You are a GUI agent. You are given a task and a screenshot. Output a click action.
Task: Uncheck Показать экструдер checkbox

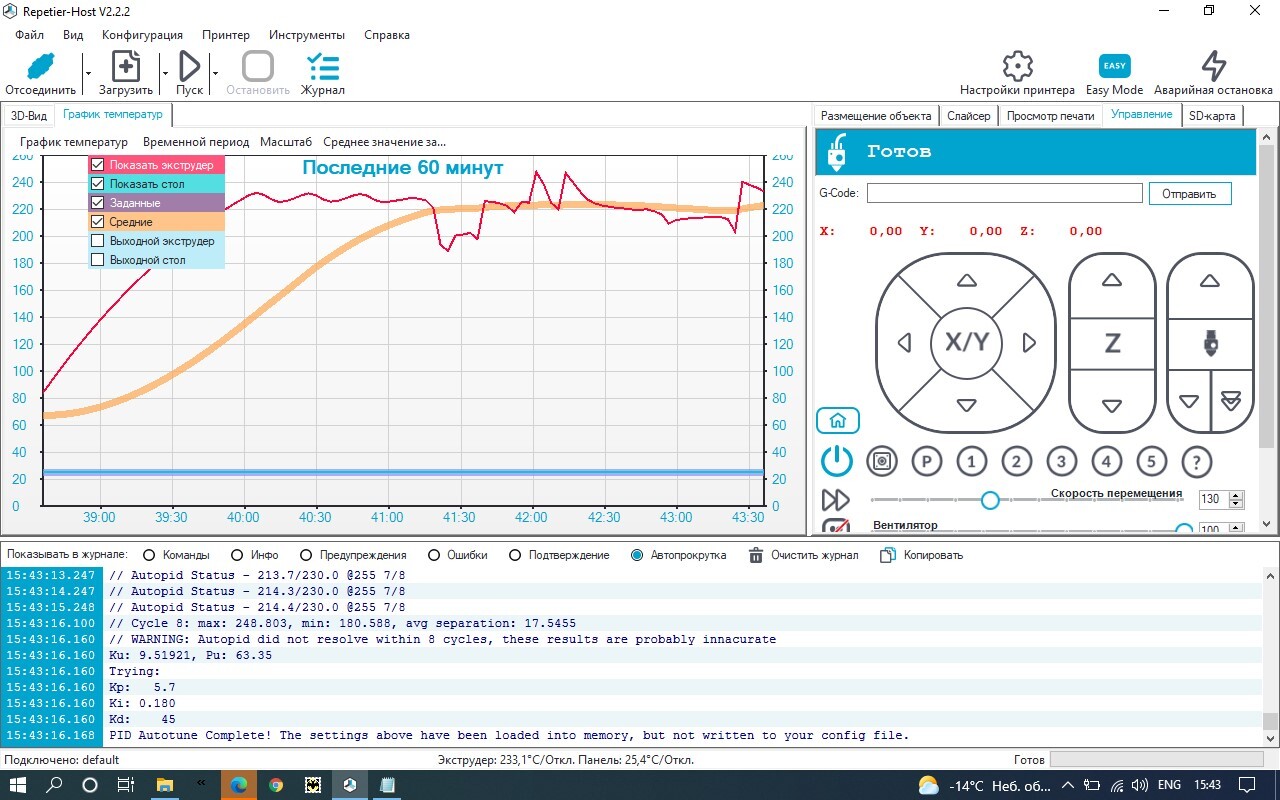click(97, 165)
